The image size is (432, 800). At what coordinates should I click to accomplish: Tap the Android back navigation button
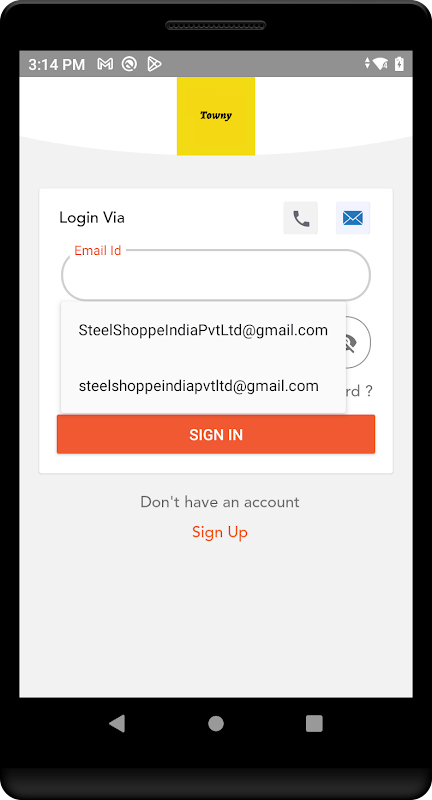pos(117,723)
